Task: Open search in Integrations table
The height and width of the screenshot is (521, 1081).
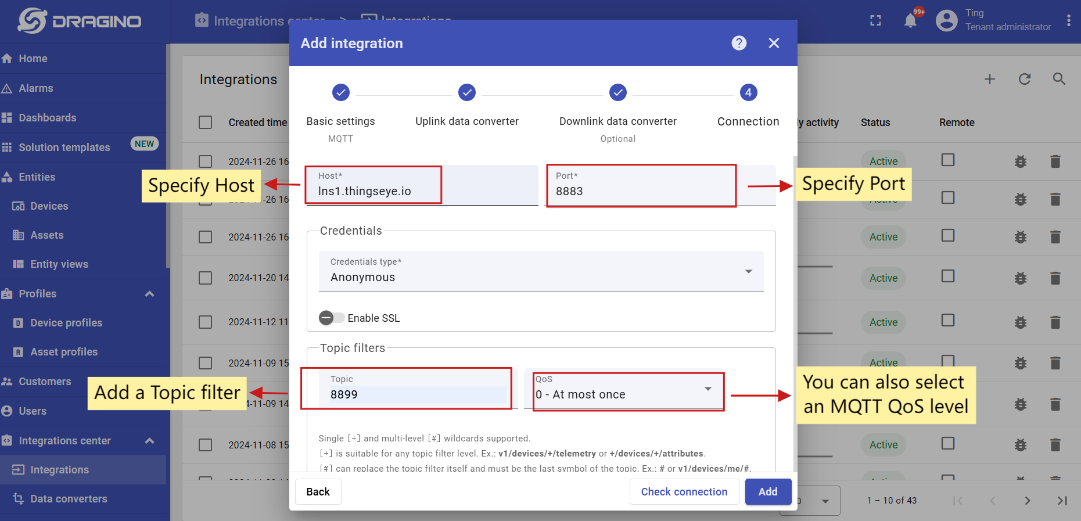Action: pyautogui.click(x=1060, y=79)
